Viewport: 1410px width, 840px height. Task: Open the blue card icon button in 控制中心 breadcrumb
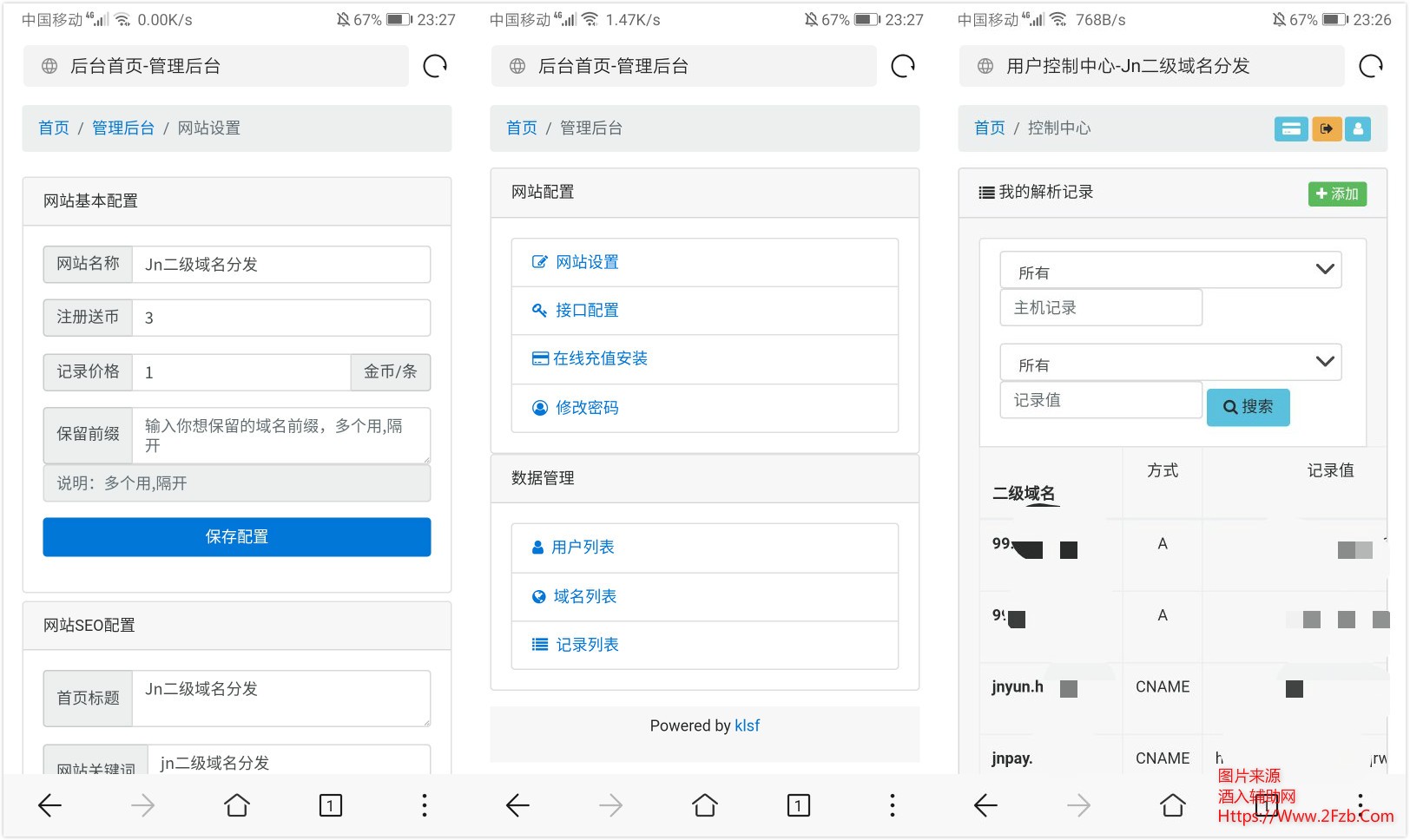(1291, 128)
